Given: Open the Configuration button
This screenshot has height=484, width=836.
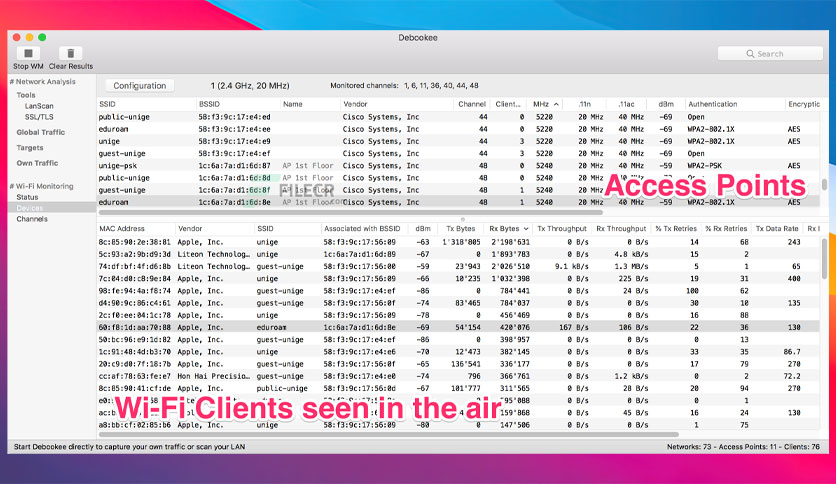Looking at the screenshot, I should [x=140, y=85].
